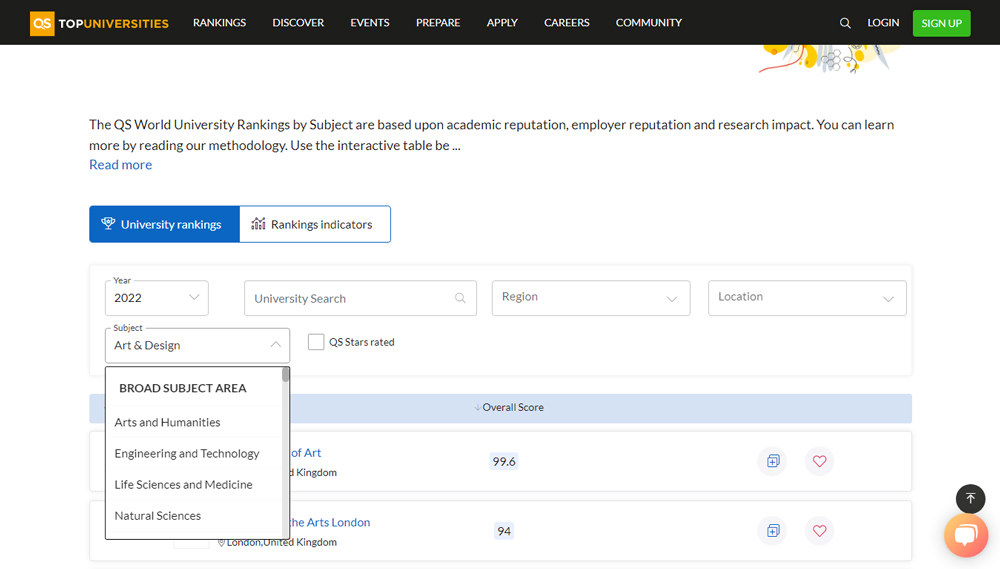The height and width of the screenshot is (569, 1000).
Task: Open the RANKINGS nav menu
Action: [x=219, y=23]
